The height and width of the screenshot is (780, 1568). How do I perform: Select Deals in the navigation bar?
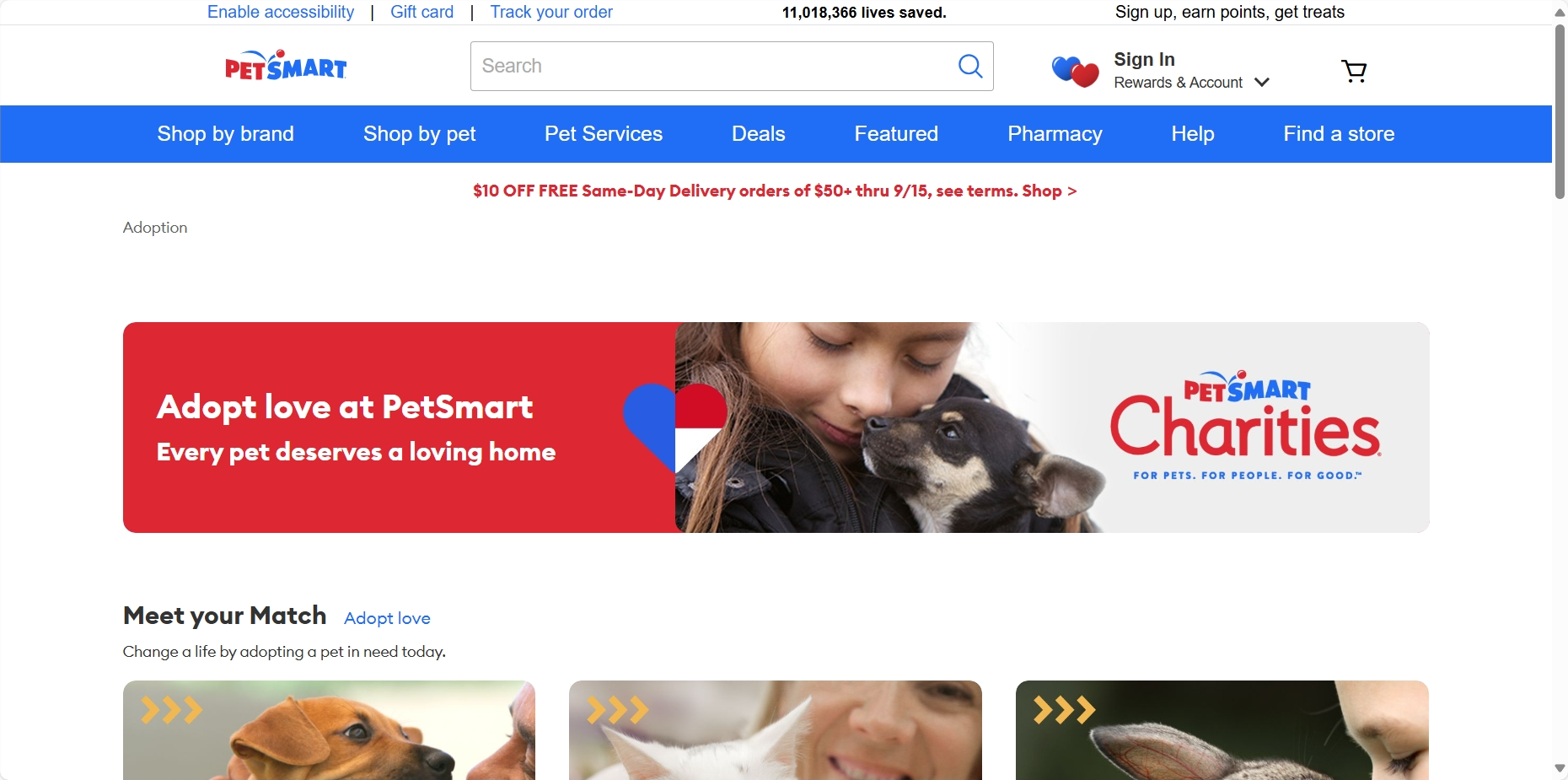tap(758, 134)
